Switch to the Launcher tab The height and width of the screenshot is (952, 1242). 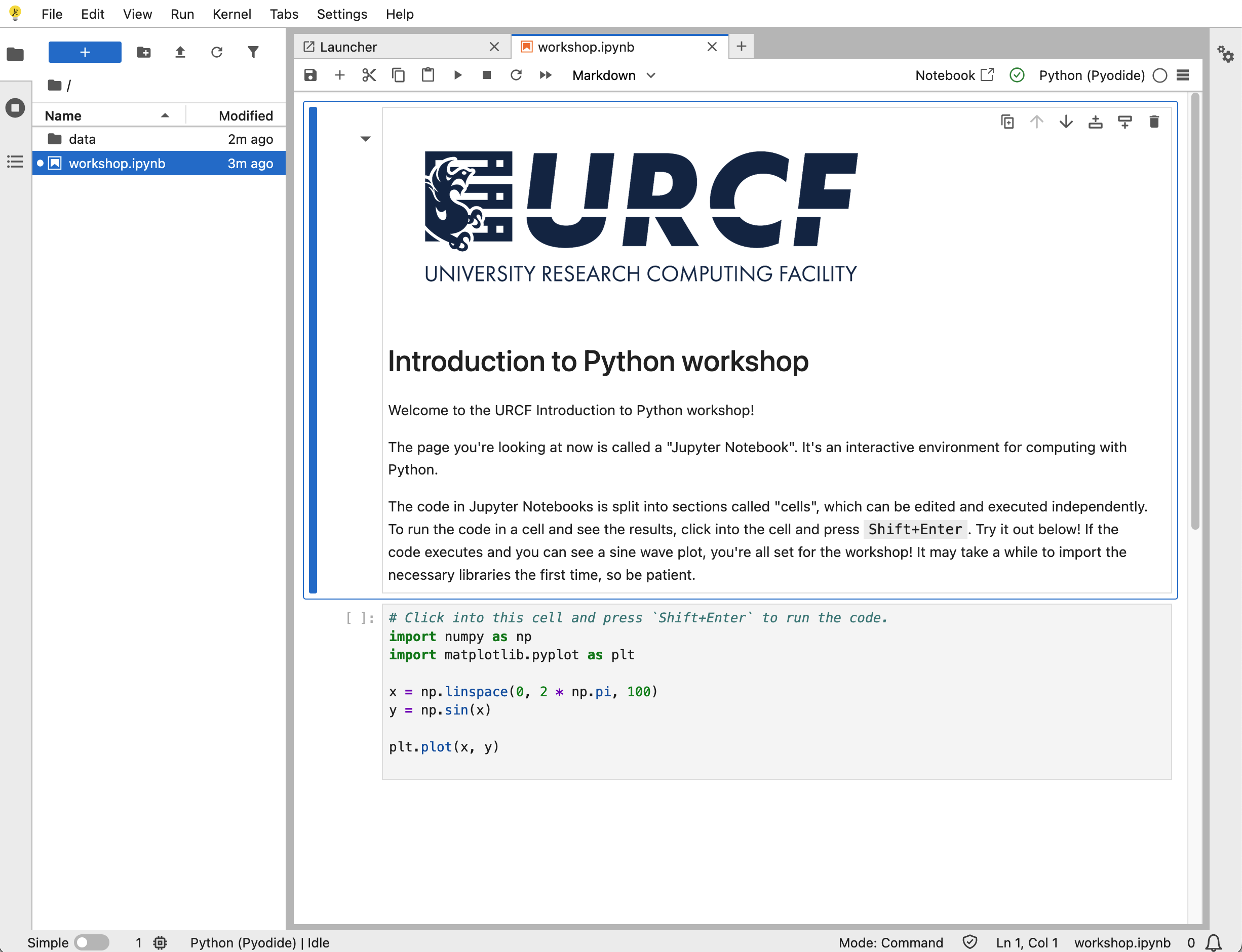coord(348,47)
